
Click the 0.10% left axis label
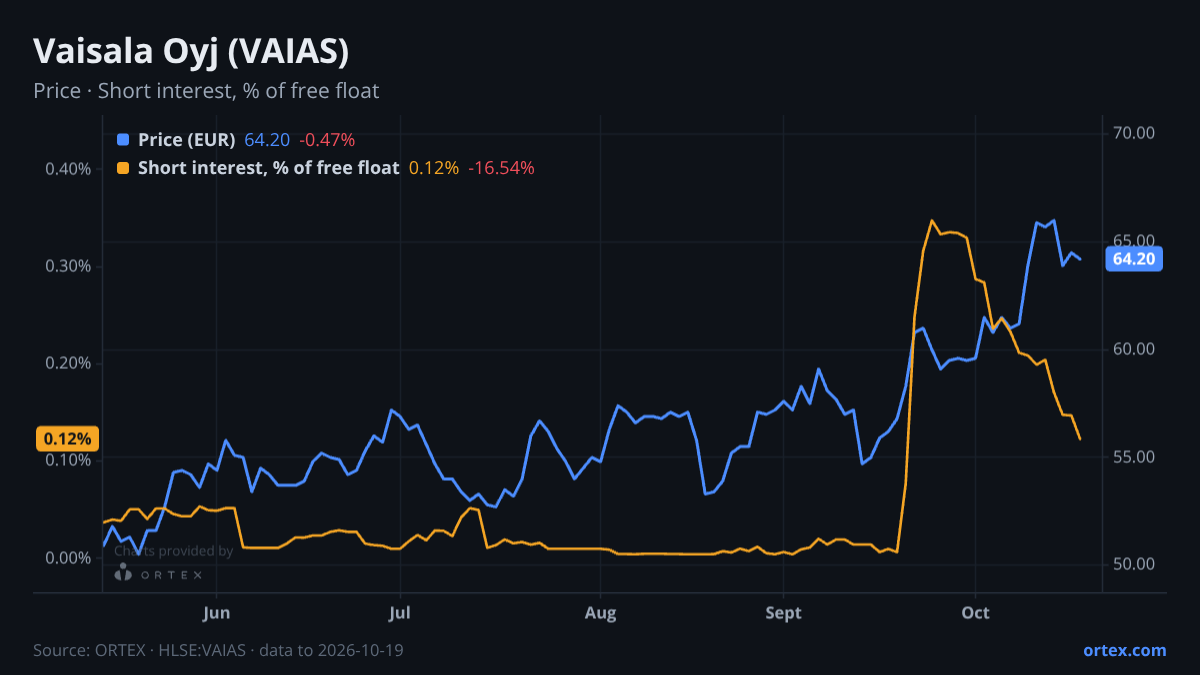tap(68, 460)
